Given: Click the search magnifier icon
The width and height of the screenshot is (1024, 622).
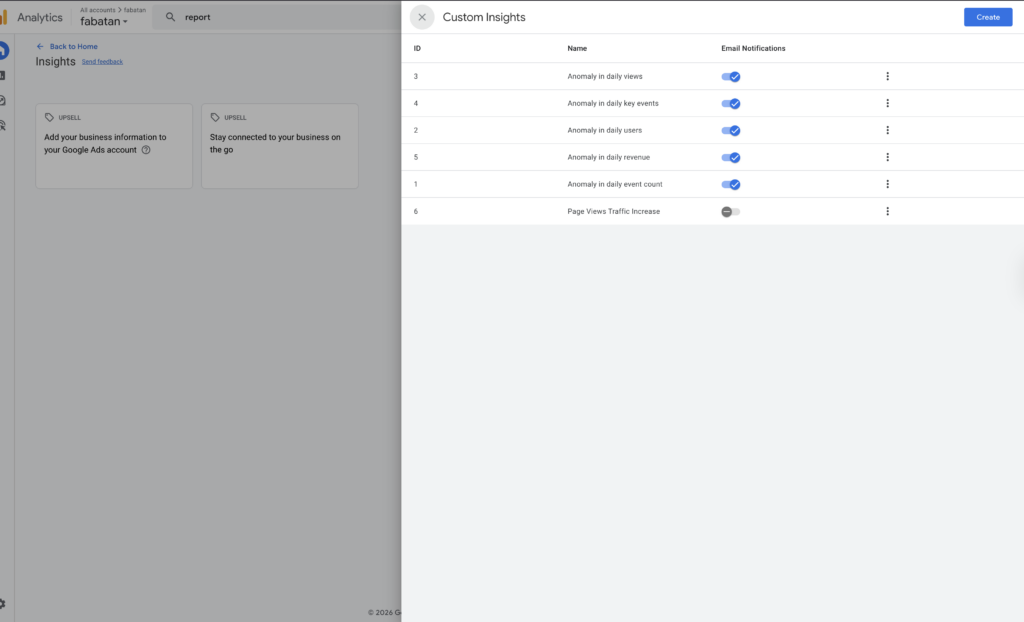Looking at the screenshot, I should coord(170,17).
